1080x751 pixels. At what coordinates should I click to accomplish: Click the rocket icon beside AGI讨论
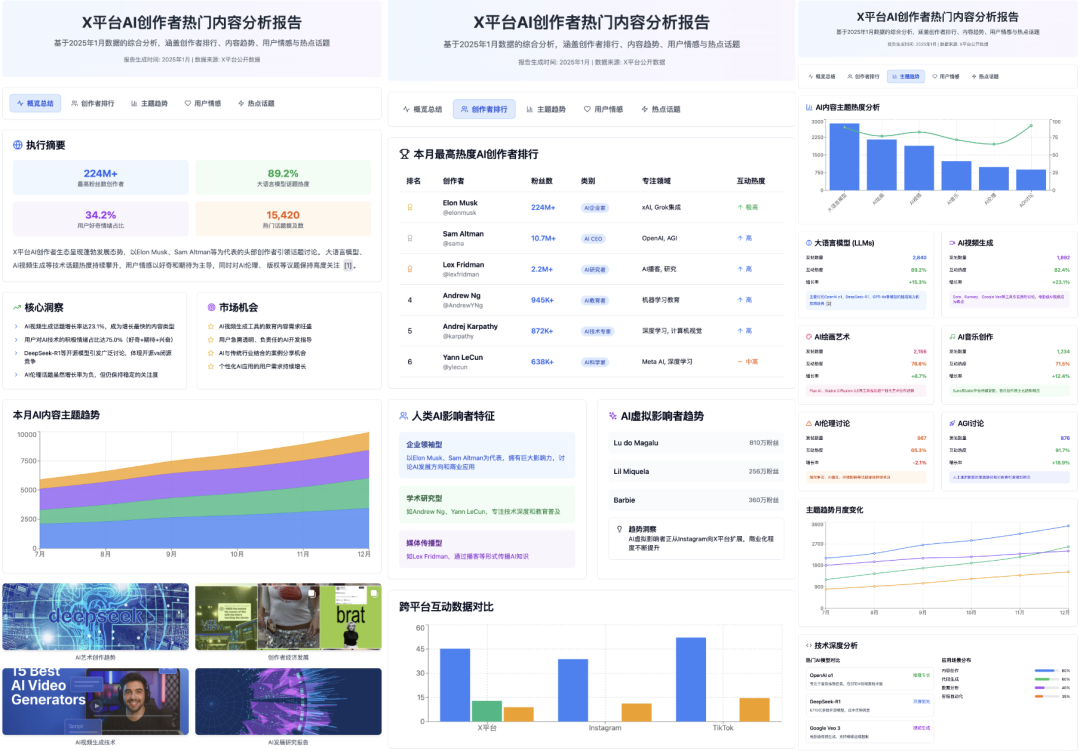pos(952,424)
